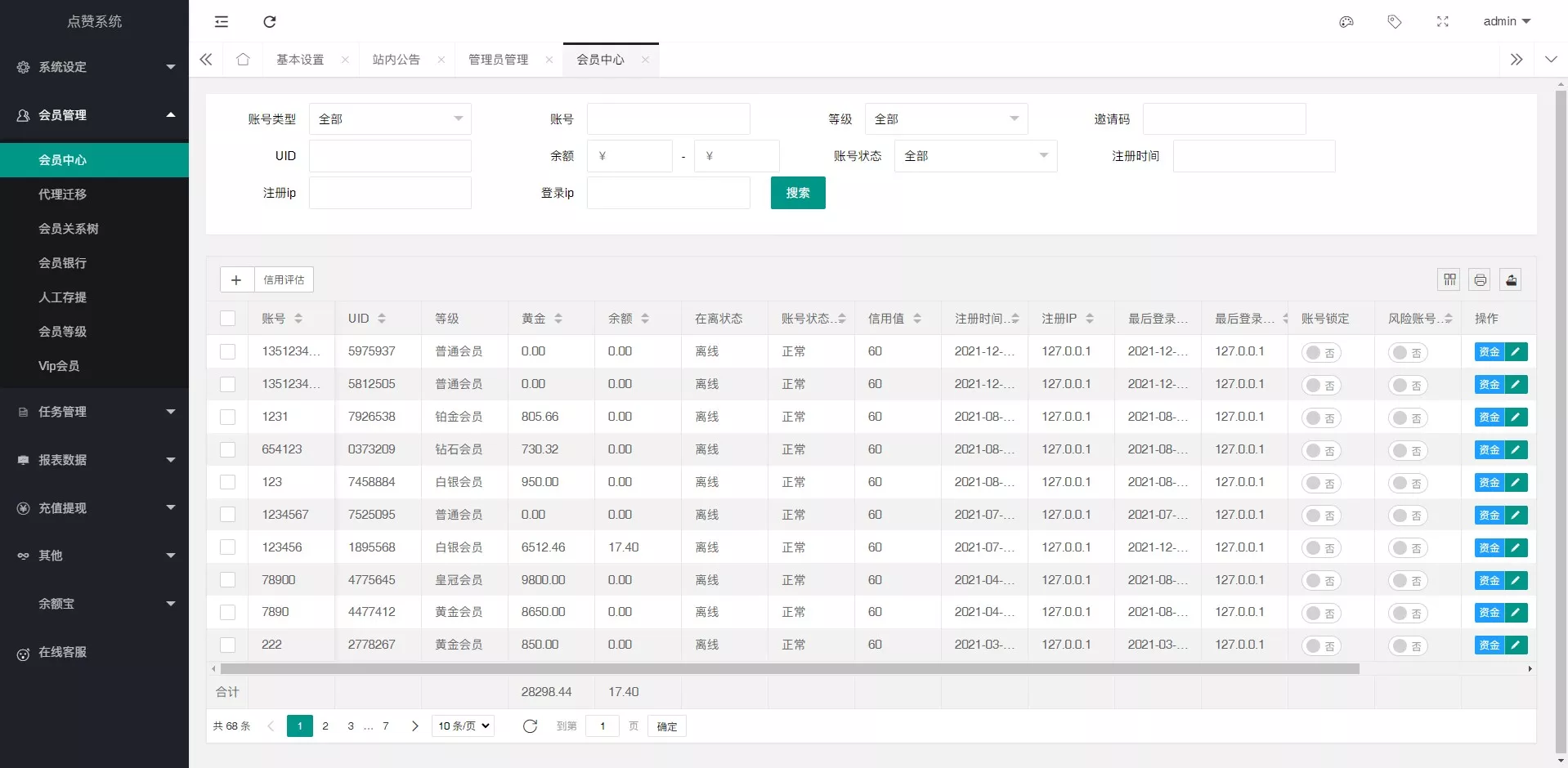Open the theme palette icon in header
Screen dimensions: 1568x768
point(1346,22)
